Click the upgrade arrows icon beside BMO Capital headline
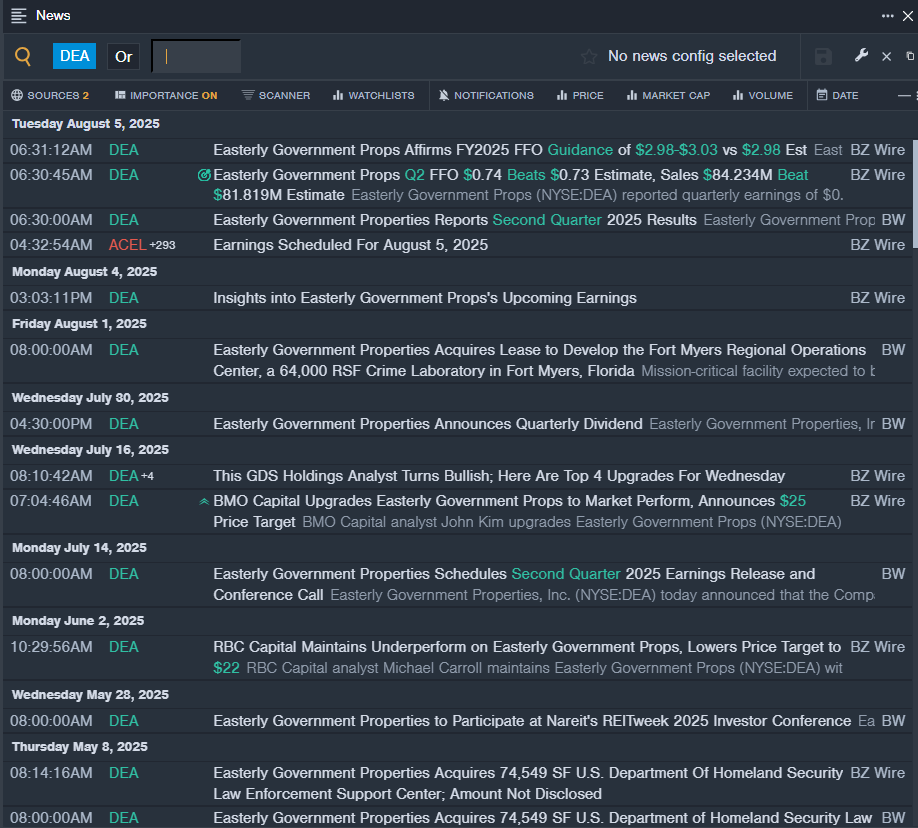The image size is (918, 828). tap(204, 501)
